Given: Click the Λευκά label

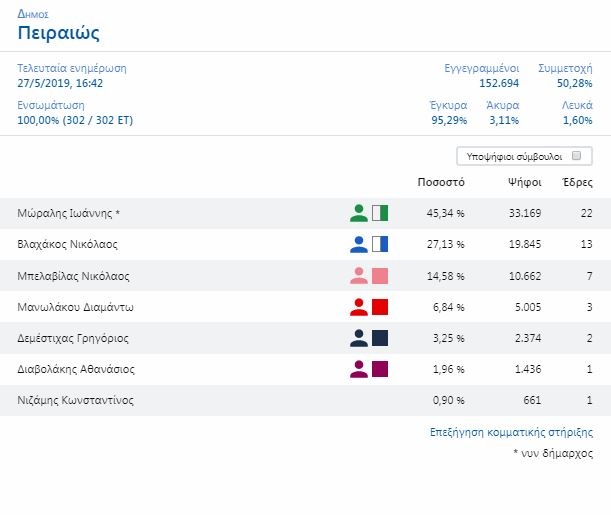Looking at the screenshot, I should pyautogui.click(x=577, y=106).
